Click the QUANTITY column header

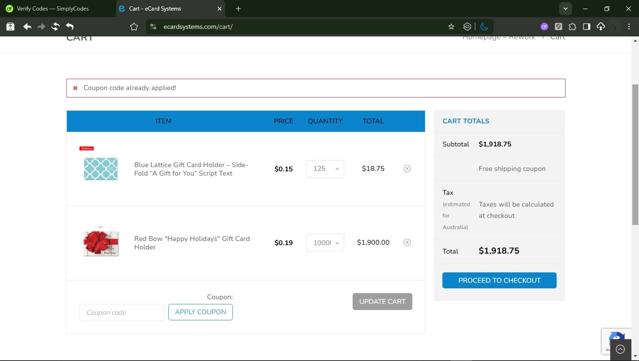pos(325,121)
